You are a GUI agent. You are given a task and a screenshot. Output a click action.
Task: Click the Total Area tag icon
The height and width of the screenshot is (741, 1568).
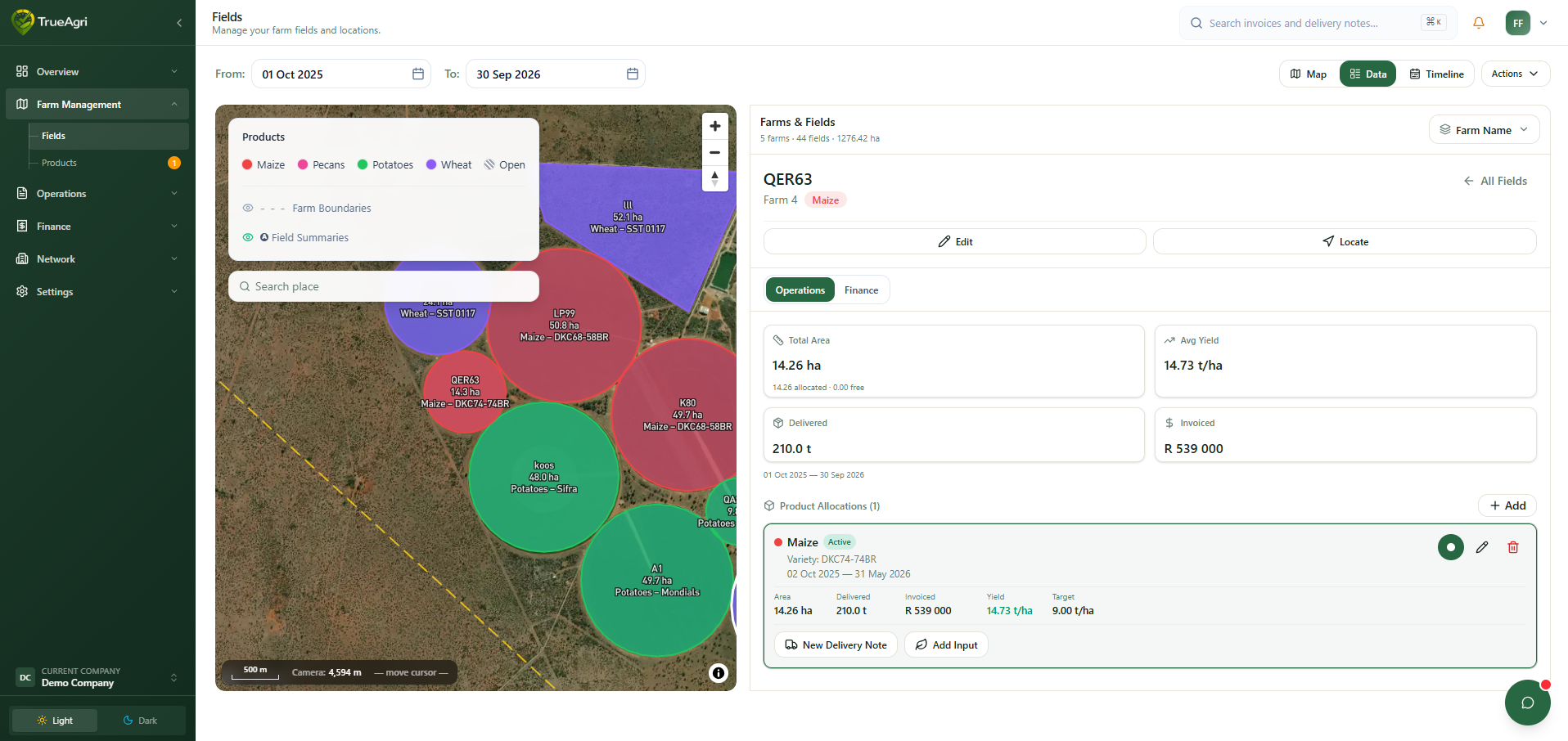778,340
